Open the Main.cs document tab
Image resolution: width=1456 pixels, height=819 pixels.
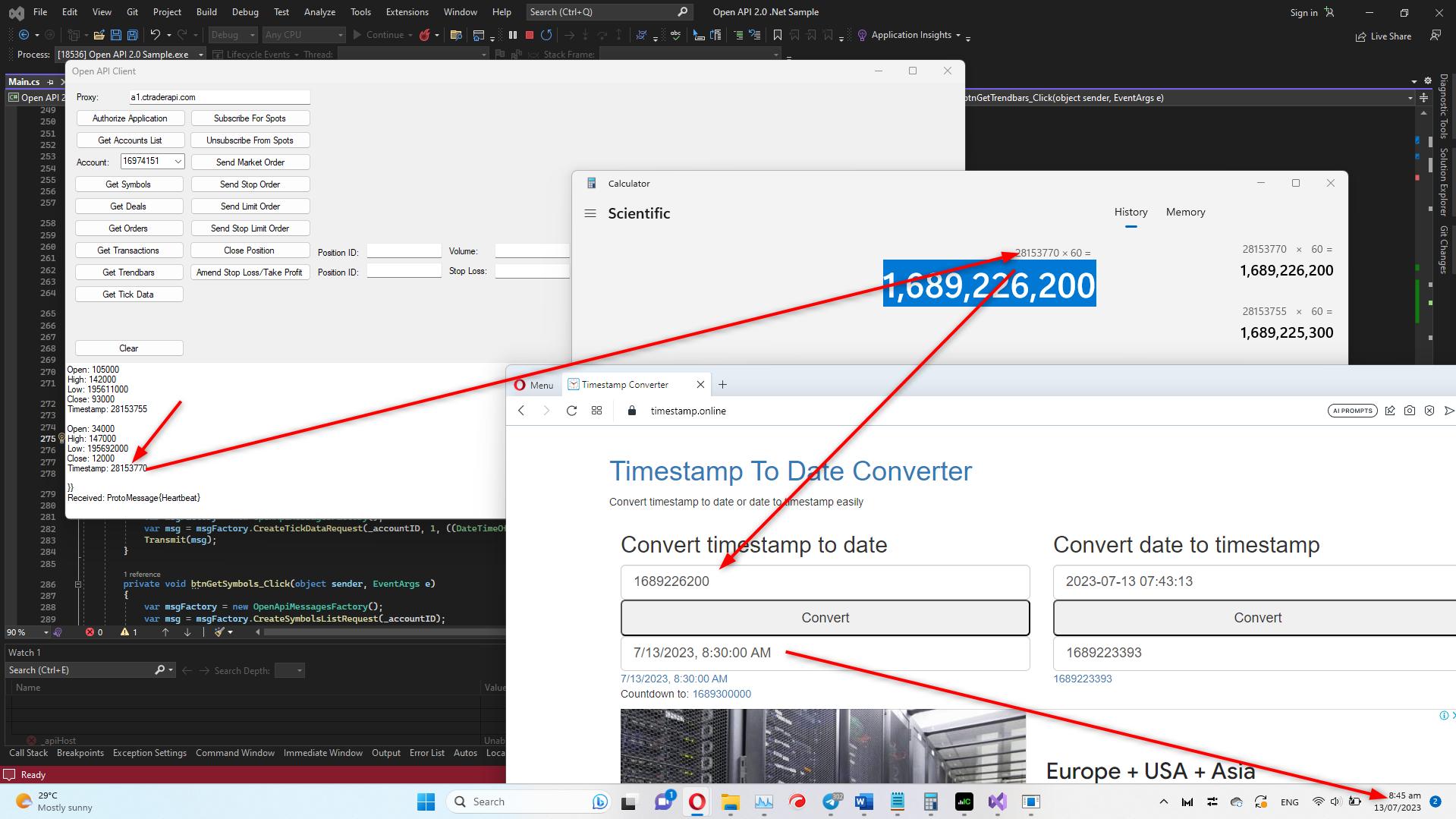[x=24, y=82]
